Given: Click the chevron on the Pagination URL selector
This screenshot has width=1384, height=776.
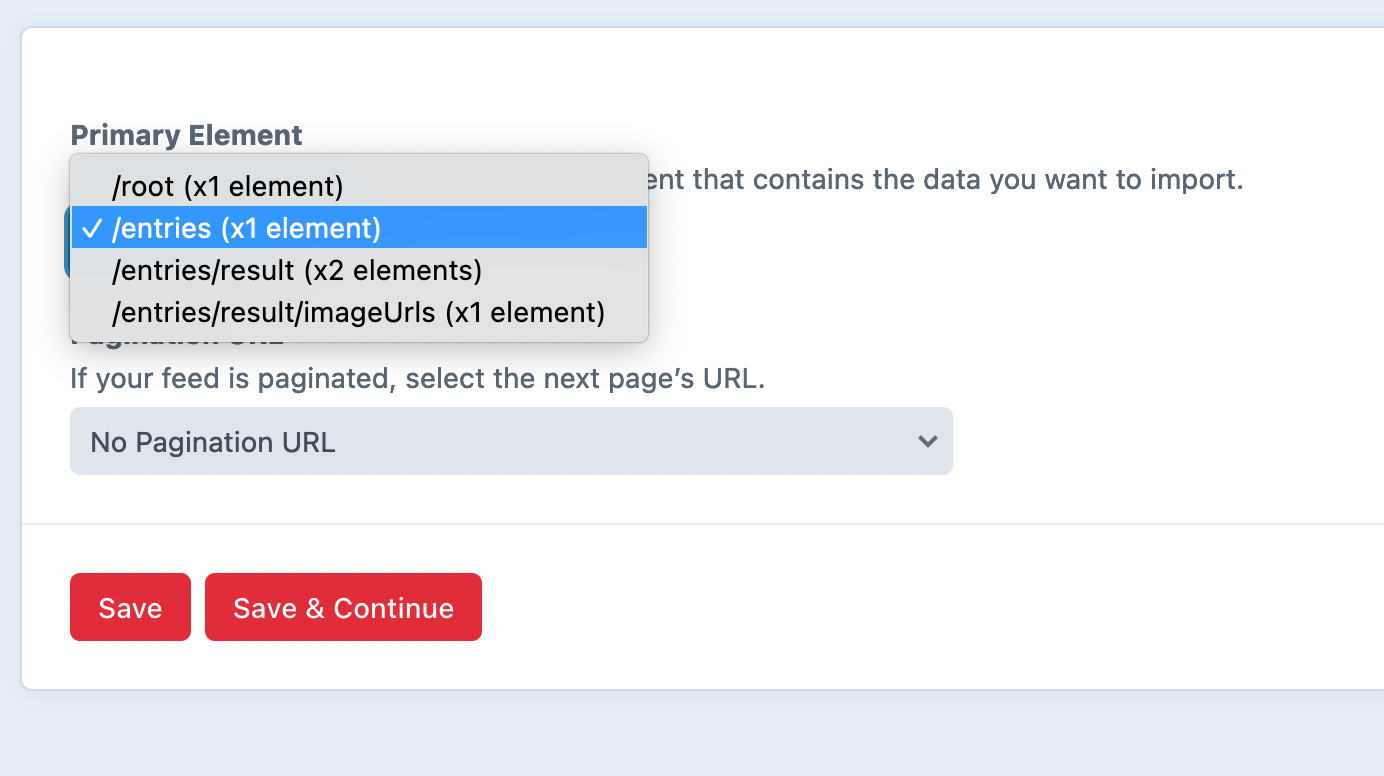Looking at the screenshot, I should tap(926, 441).
